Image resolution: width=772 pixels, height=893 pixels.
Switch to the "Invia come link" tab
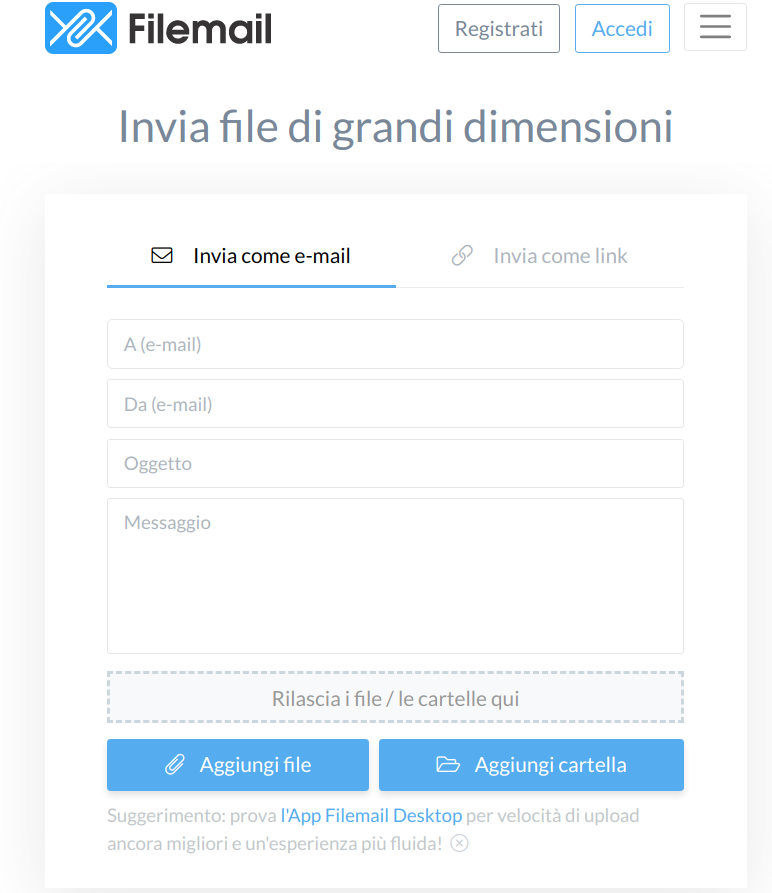pos(560,256)
